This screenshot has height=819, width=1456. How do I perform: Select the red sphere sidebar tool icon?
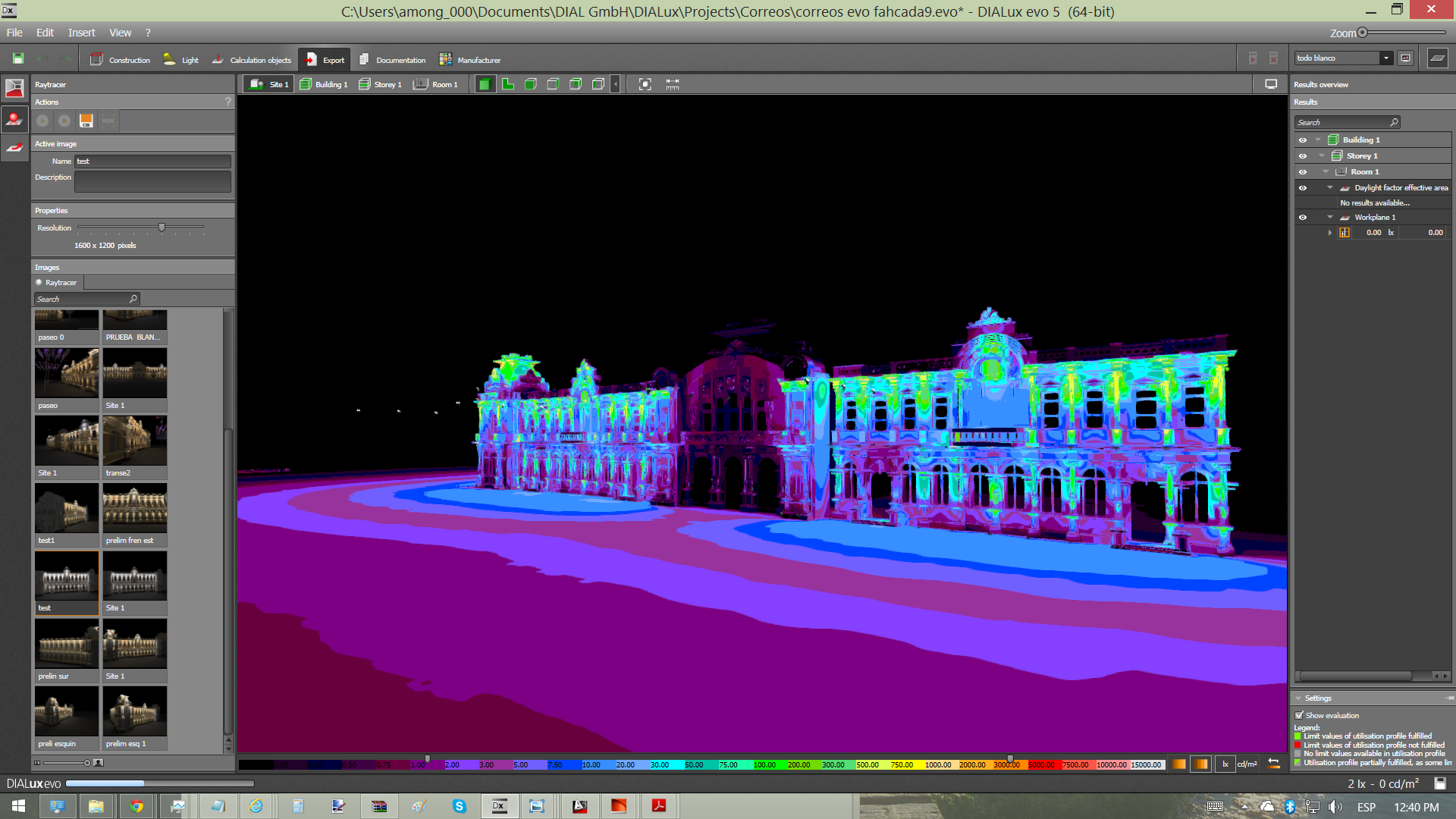tap(14, 119)
